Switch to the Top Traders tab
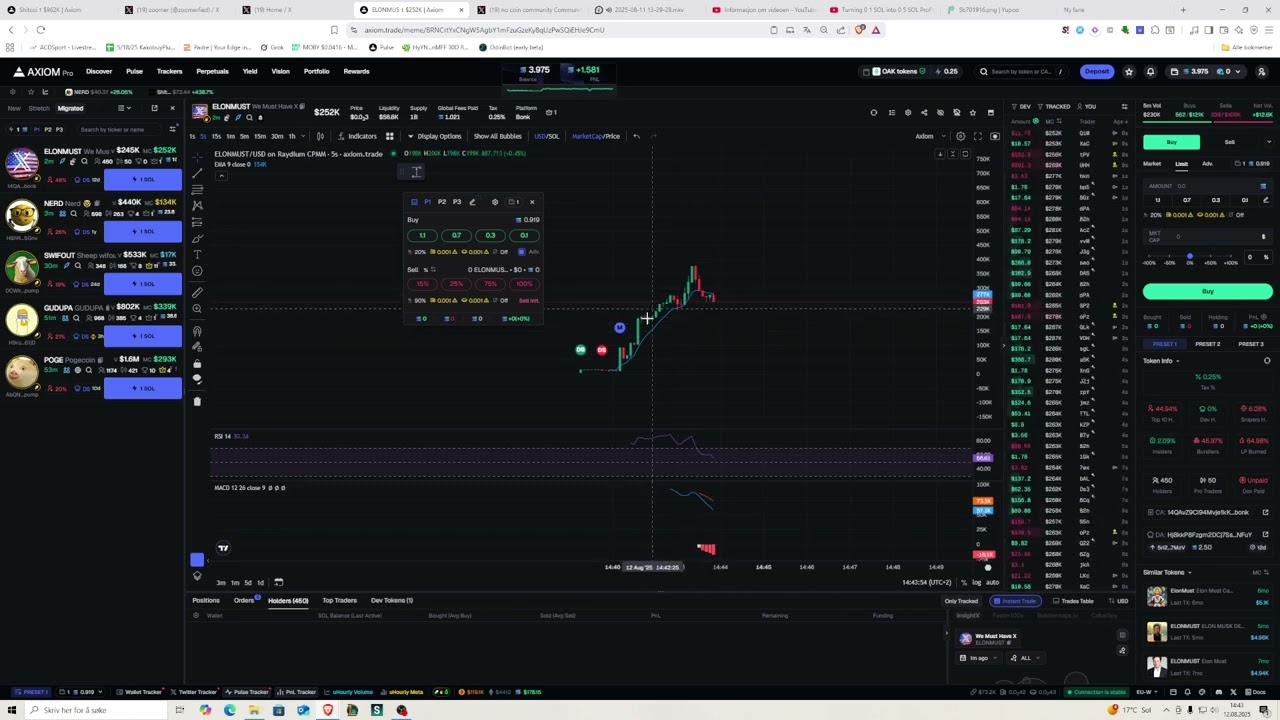Image resolution: width=1280 pixels, height=720 pixels. 339,600
